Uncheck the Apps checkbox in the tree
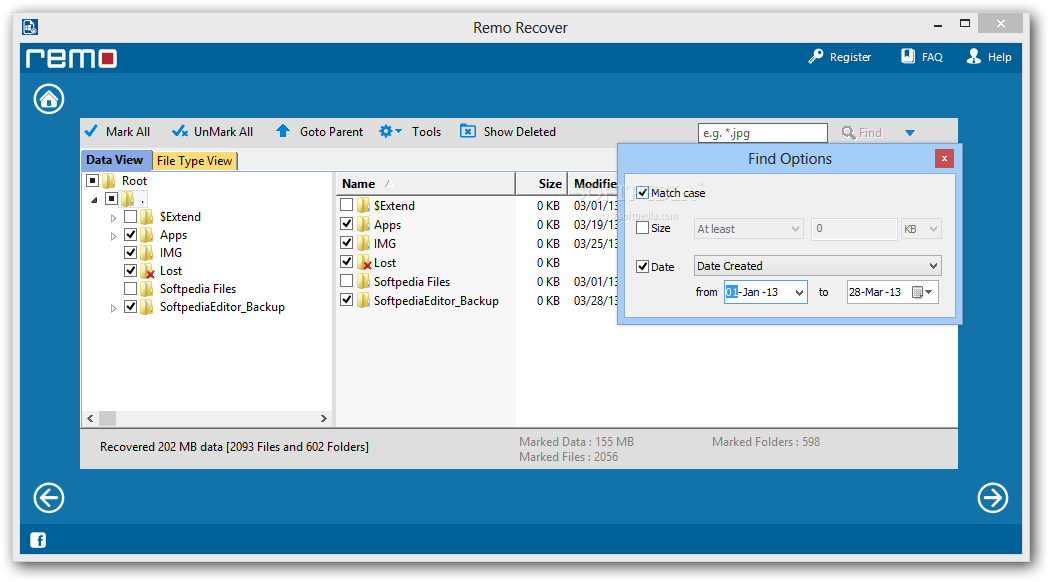This screenshot has width=1050, height=582. tap(131, 235)
